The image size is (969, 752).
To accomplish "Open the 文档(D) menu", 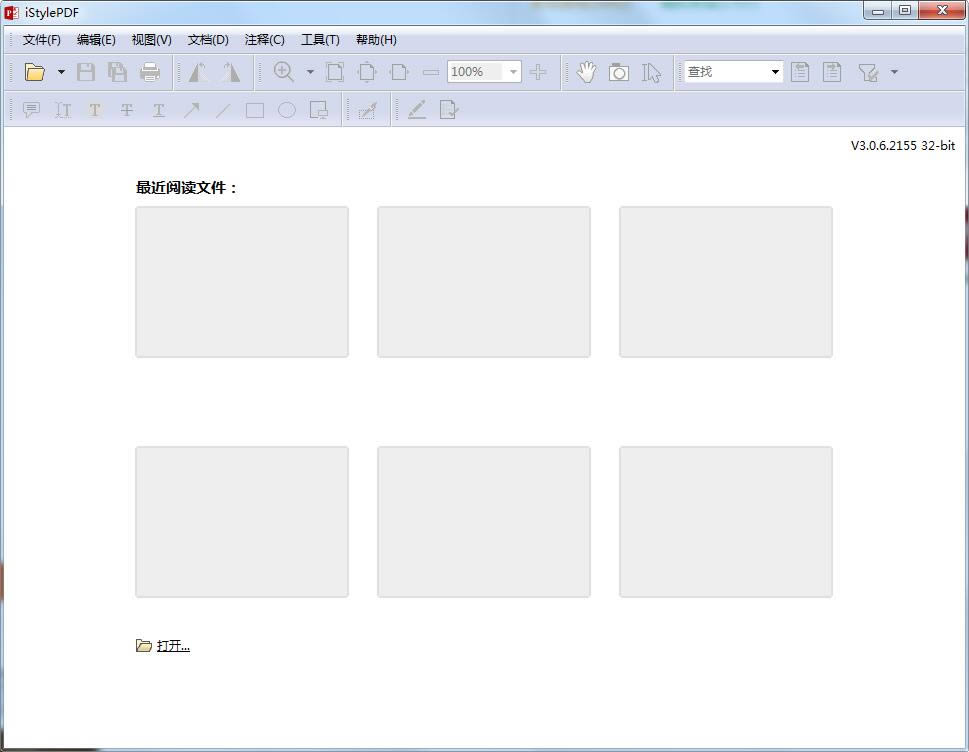I will [208, 40].
